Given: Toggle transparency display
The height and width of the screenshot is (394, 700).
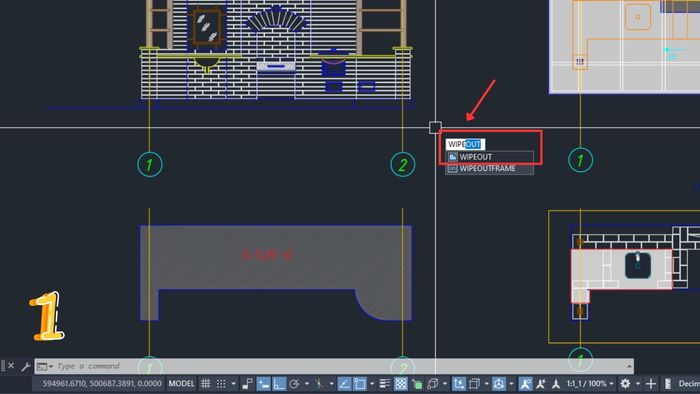Looking at the screenshot, I should click(x=401, y=384).
